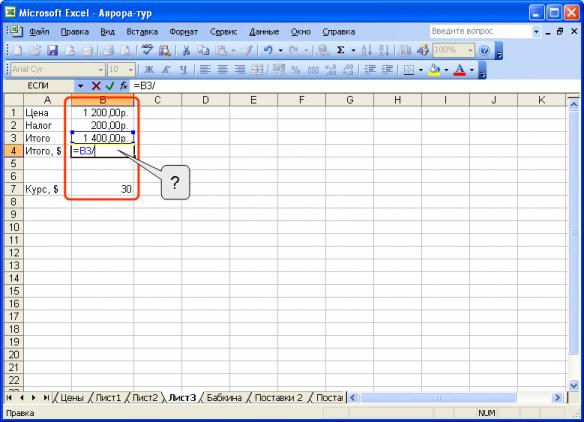Switch to the Бабкина sheet tab
The height and width of the screenshot is (422, 584).
pyautogui.click(x=224, y=398)
